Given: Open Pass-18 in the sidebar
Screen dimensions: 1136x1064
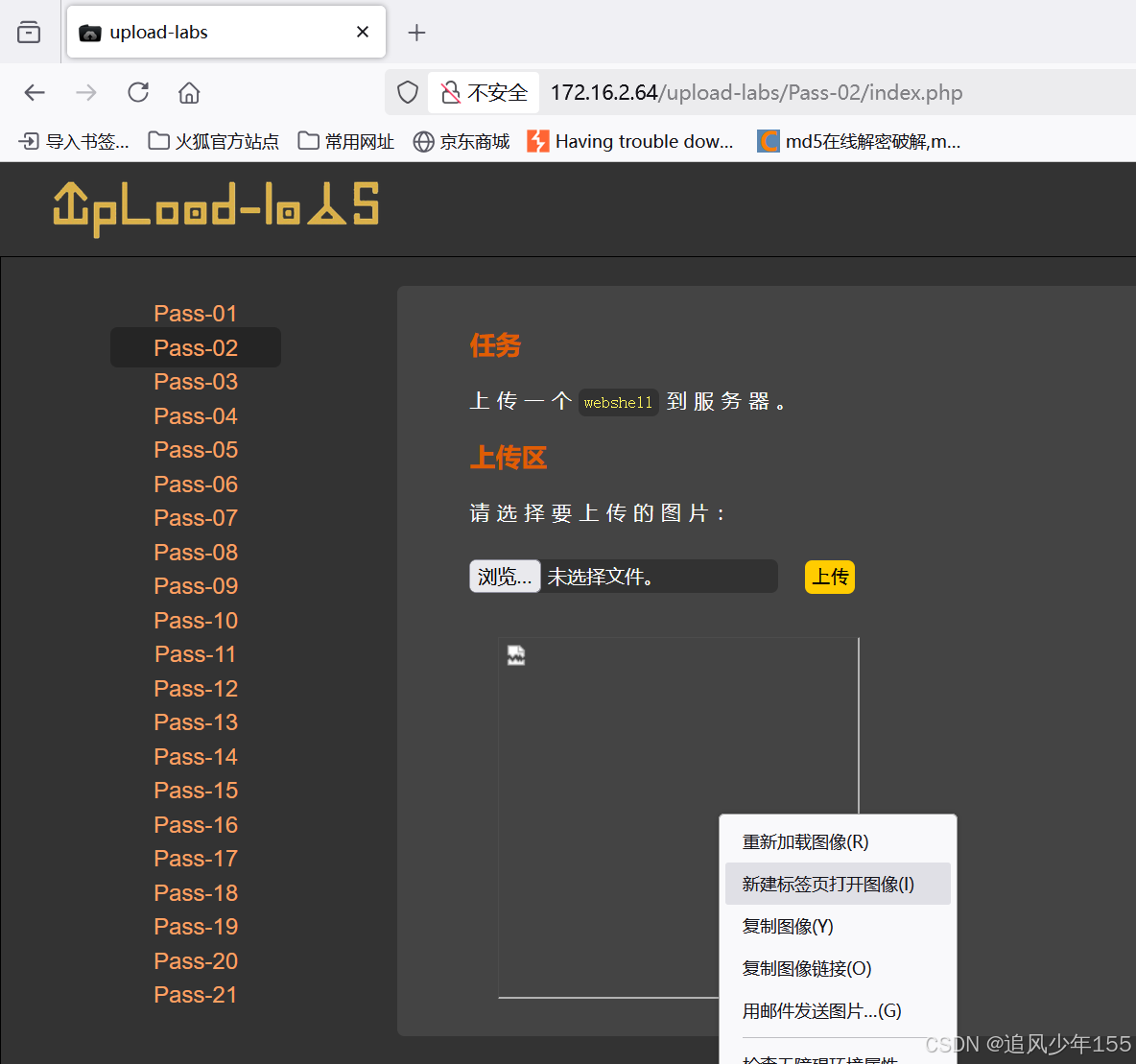Looking at the screenshot, I should pos(196,893).
